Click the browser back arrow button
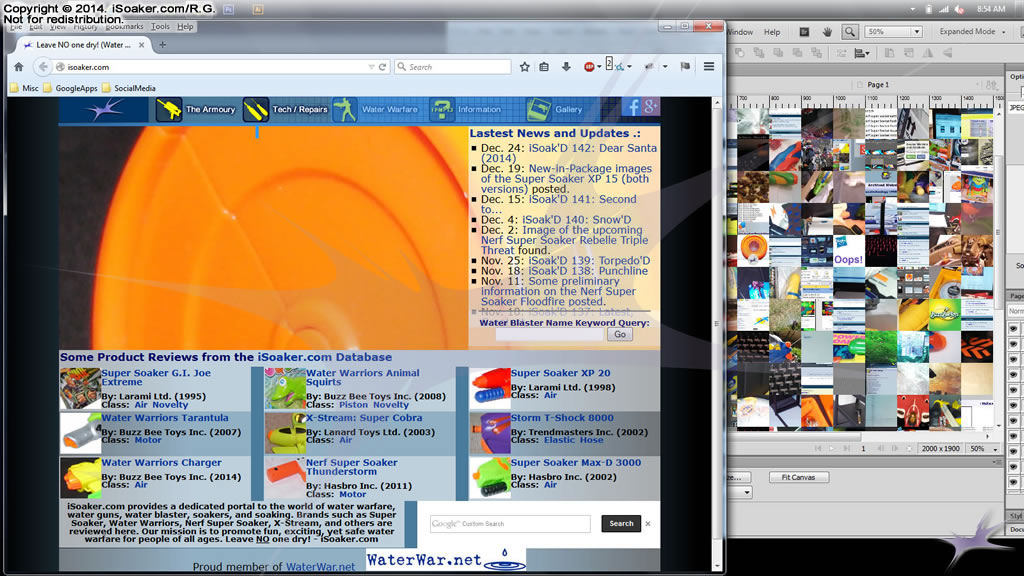 (42, 67)
